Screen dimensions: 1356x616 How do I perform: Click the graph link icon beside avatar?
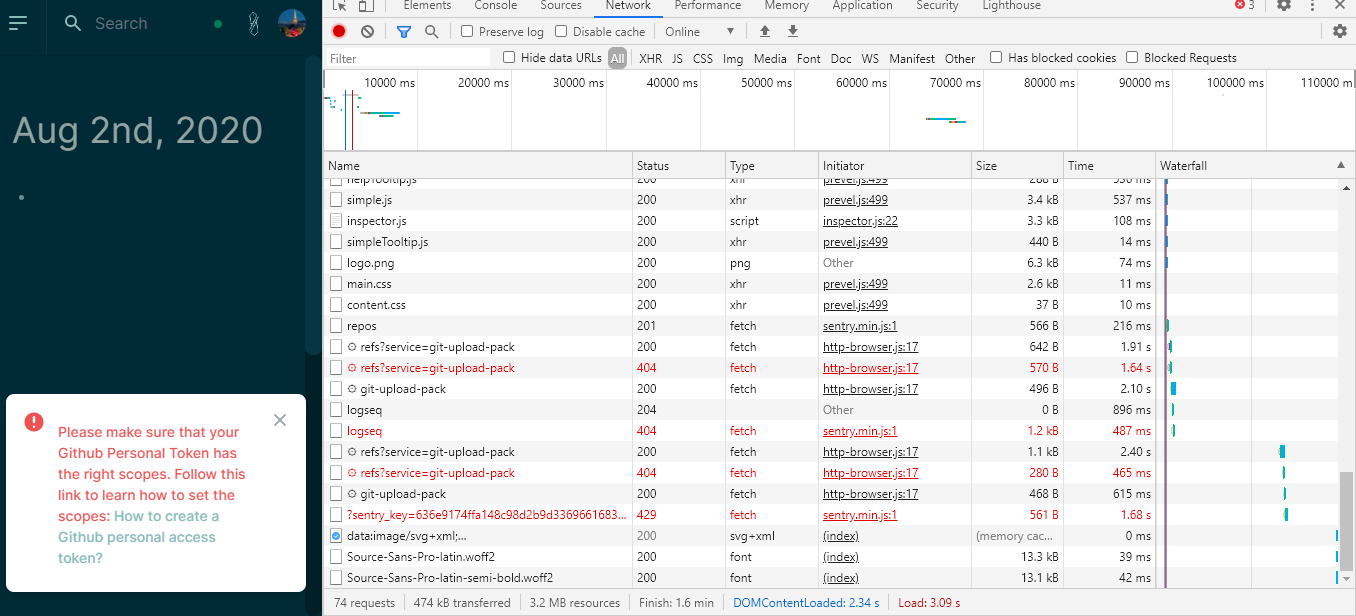[254, 23]
